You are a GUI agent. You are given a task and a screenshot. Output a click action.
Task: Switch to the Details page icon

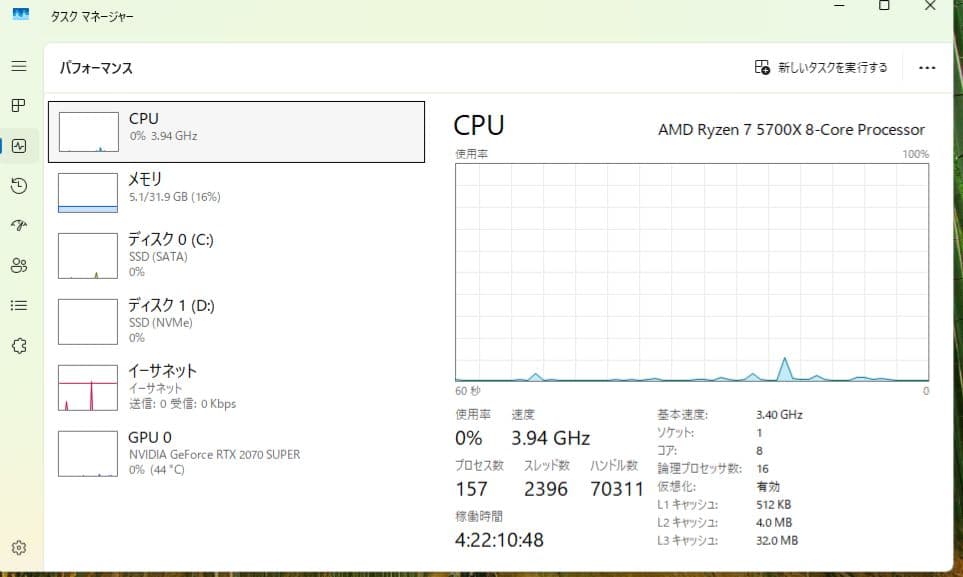18,305
